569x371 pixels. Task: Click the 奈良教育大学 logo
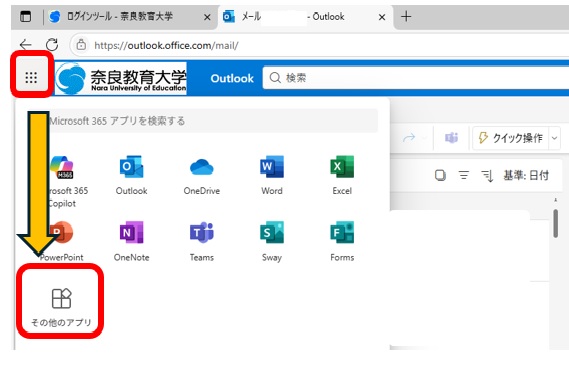tap(121, 78)
